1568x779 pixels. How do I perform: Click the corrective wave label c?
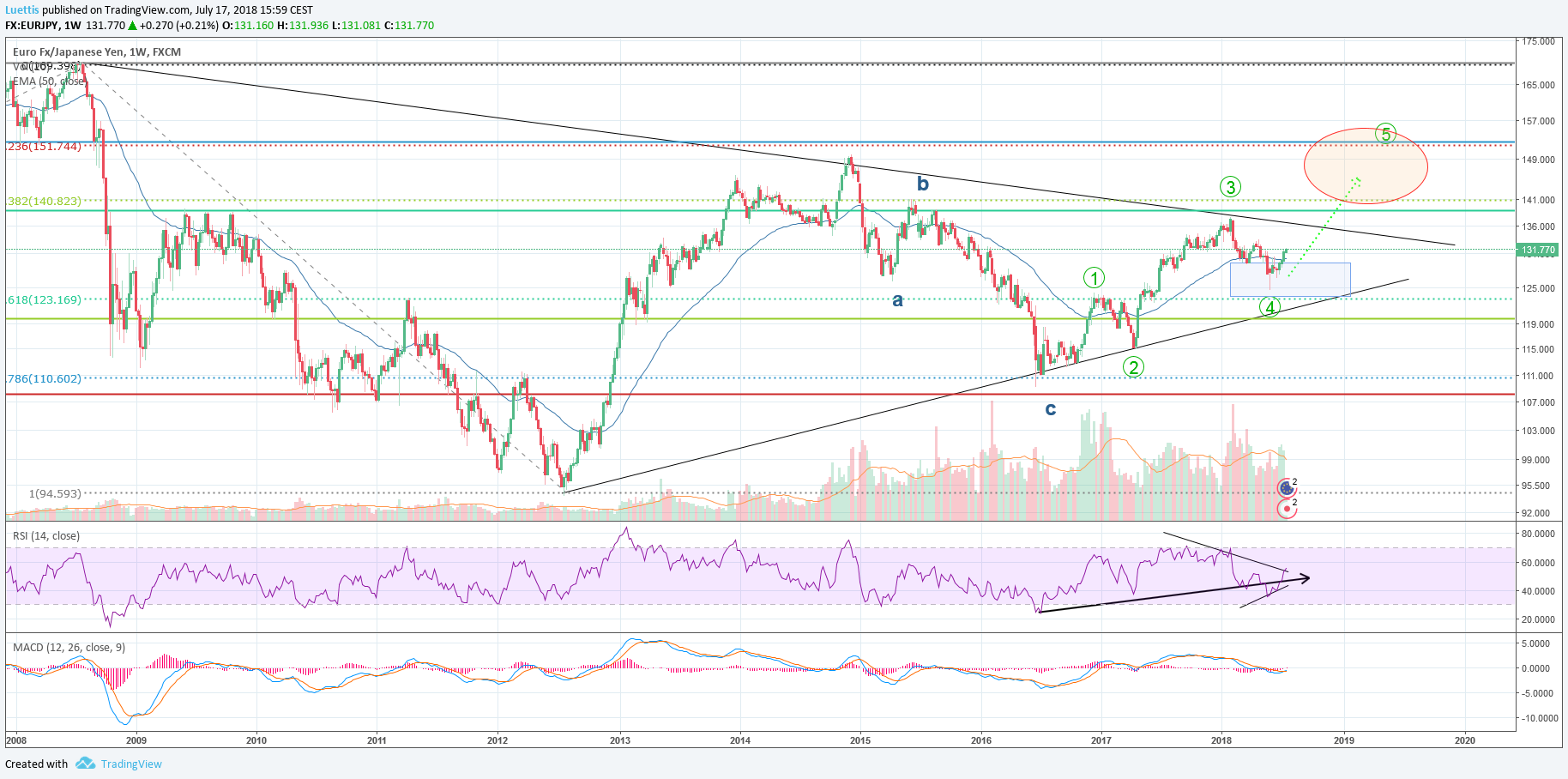pyautogui.click(x=1050, y=409)
